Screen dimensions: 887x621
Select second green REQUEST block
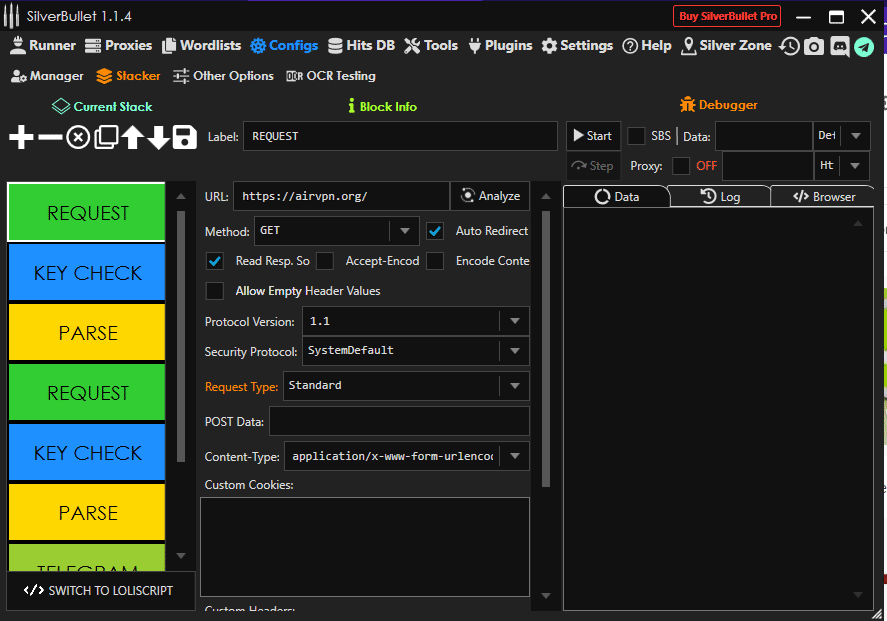(87, 393)
